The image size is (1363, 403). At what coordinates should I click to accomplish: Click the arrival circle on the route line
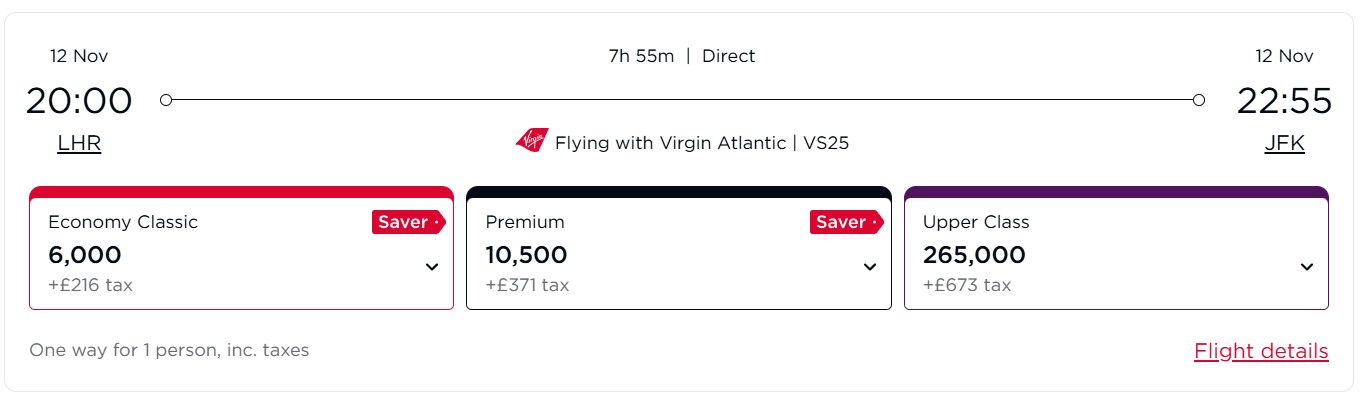click(x=1199, y=100)
